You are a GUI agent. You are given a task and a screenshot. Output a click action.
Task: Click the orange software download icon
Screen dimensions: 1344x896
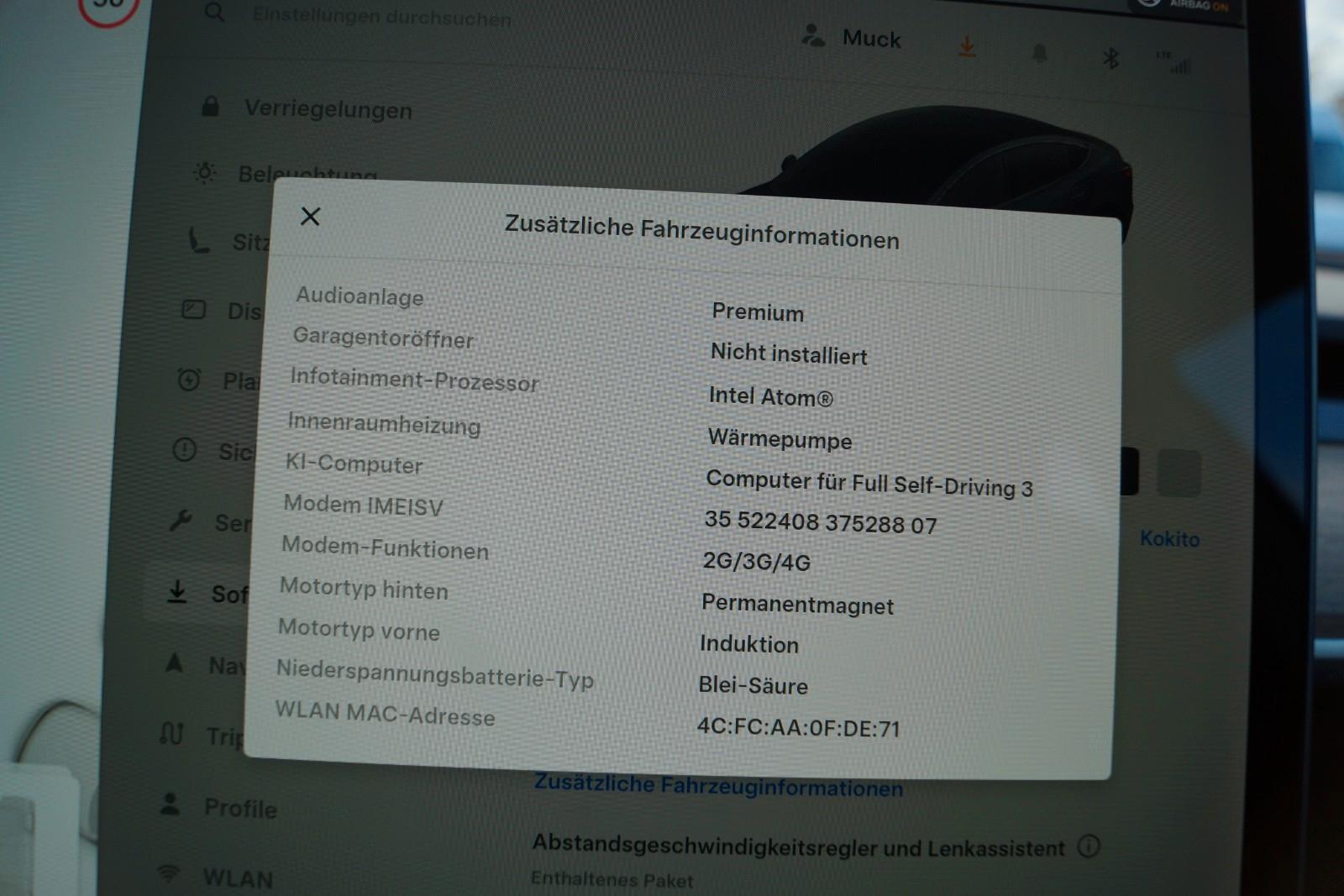coord(968,46)
